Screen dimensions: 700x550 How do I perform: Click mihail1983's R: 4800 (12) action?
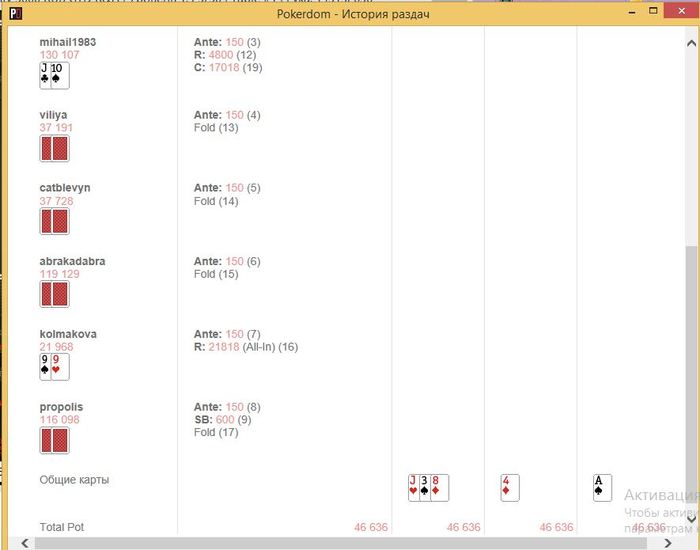tap(225, 55)
